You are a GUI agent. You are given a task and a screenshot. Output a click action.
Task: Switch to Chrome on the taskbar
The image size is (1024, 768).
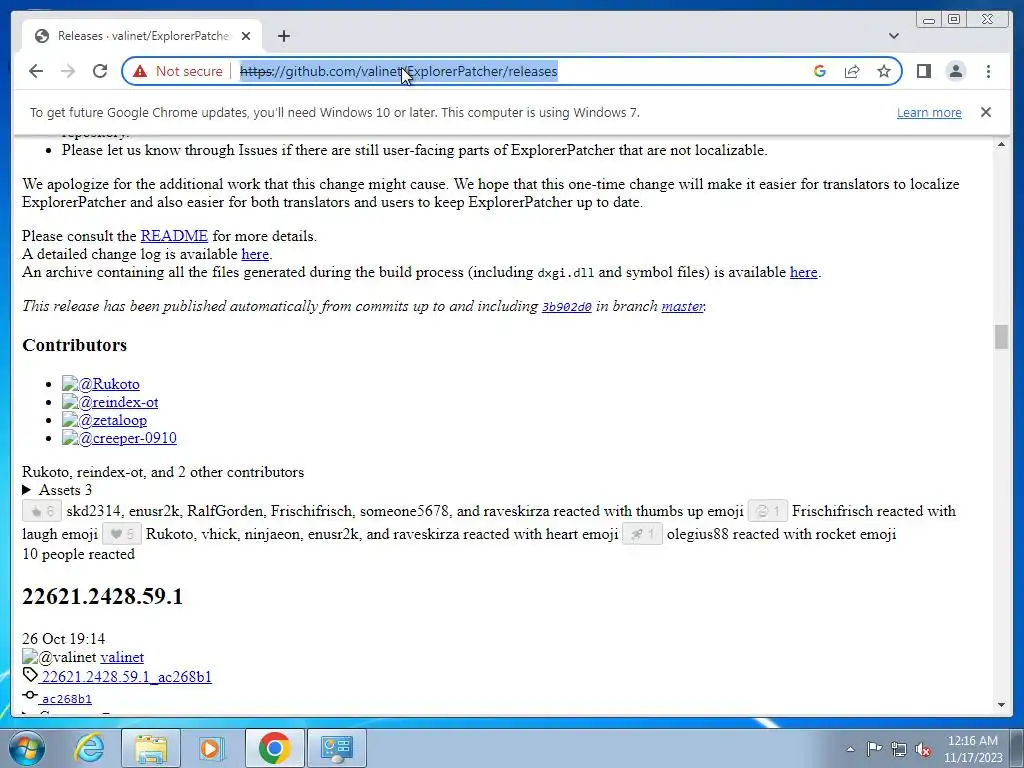click(274, 748)
